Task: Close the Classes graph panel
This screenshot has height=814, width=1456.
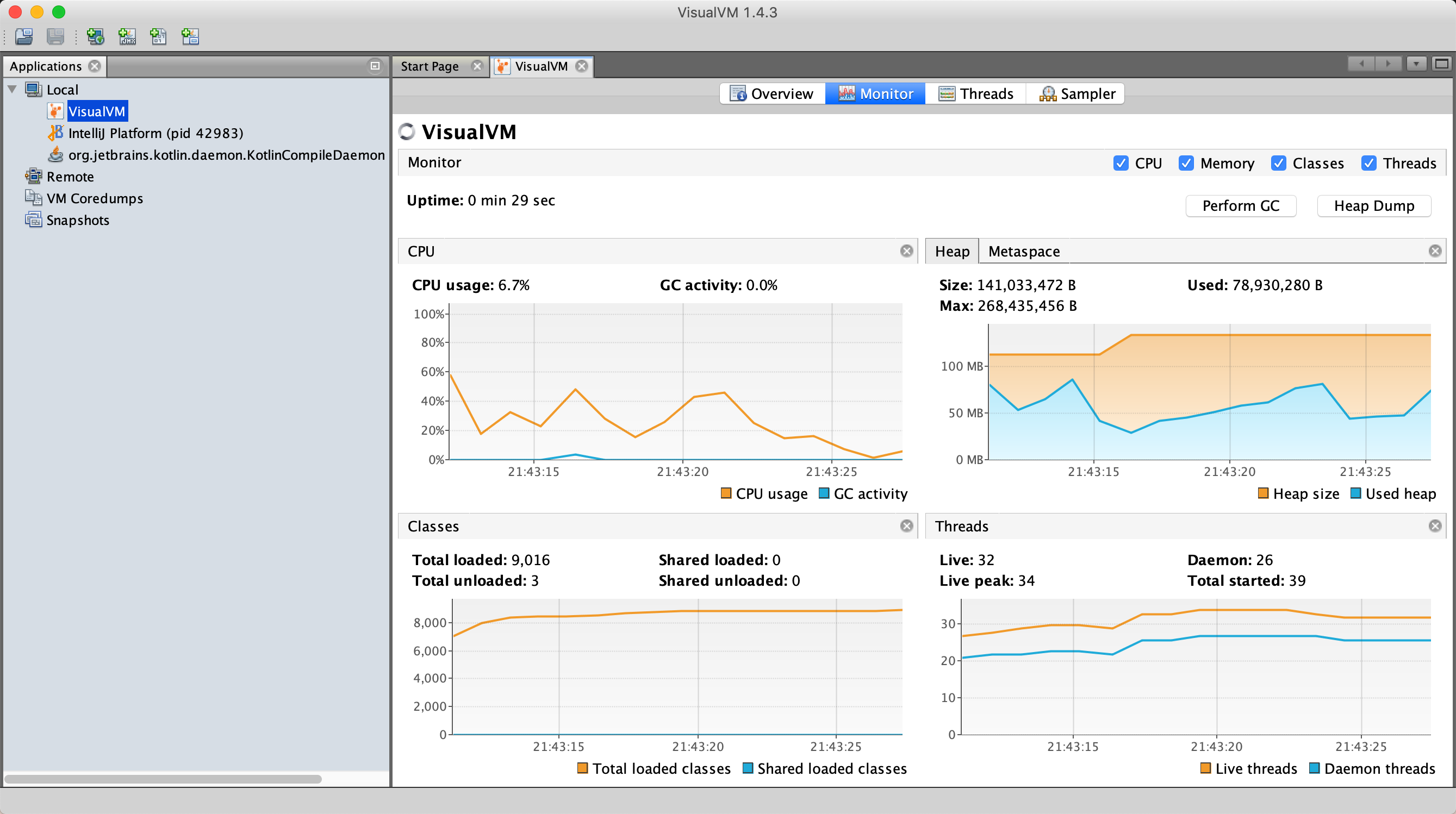Action: [x=906, y=526]
